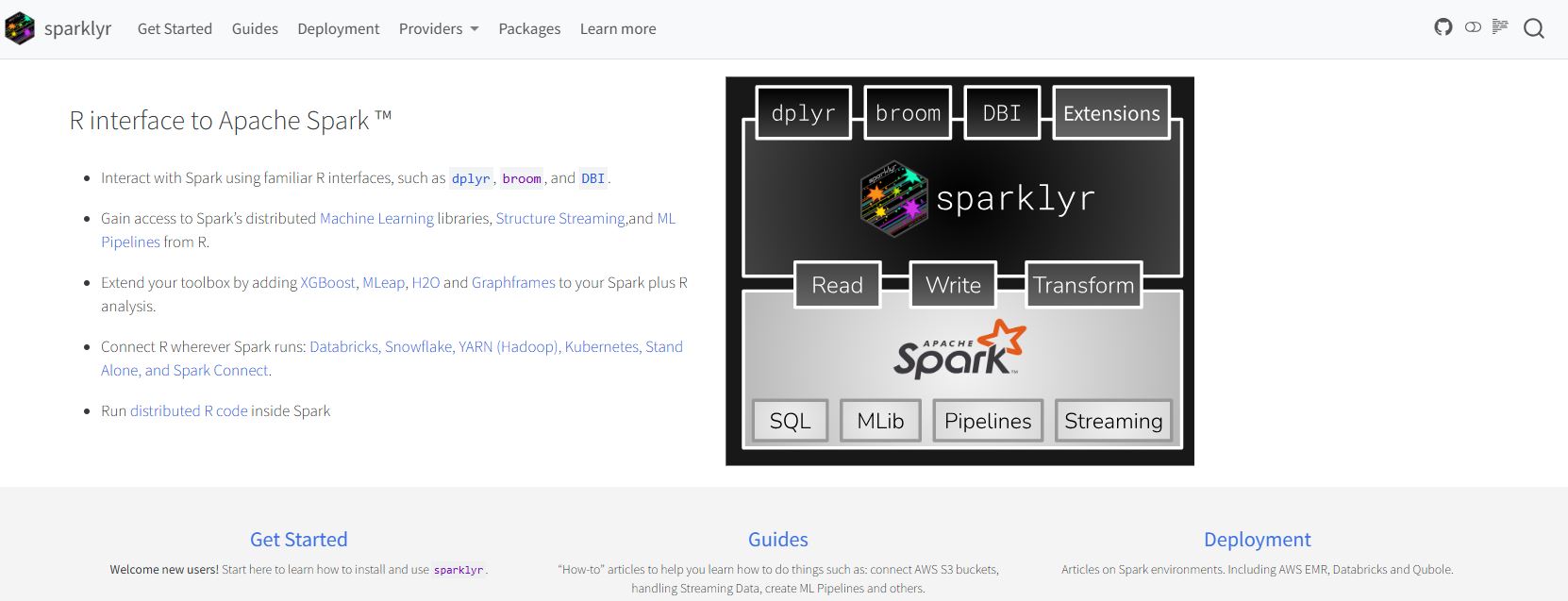This screenshot has width=1568, height=601.
Task: Follow the Machine Learning link
Action: 376,218
